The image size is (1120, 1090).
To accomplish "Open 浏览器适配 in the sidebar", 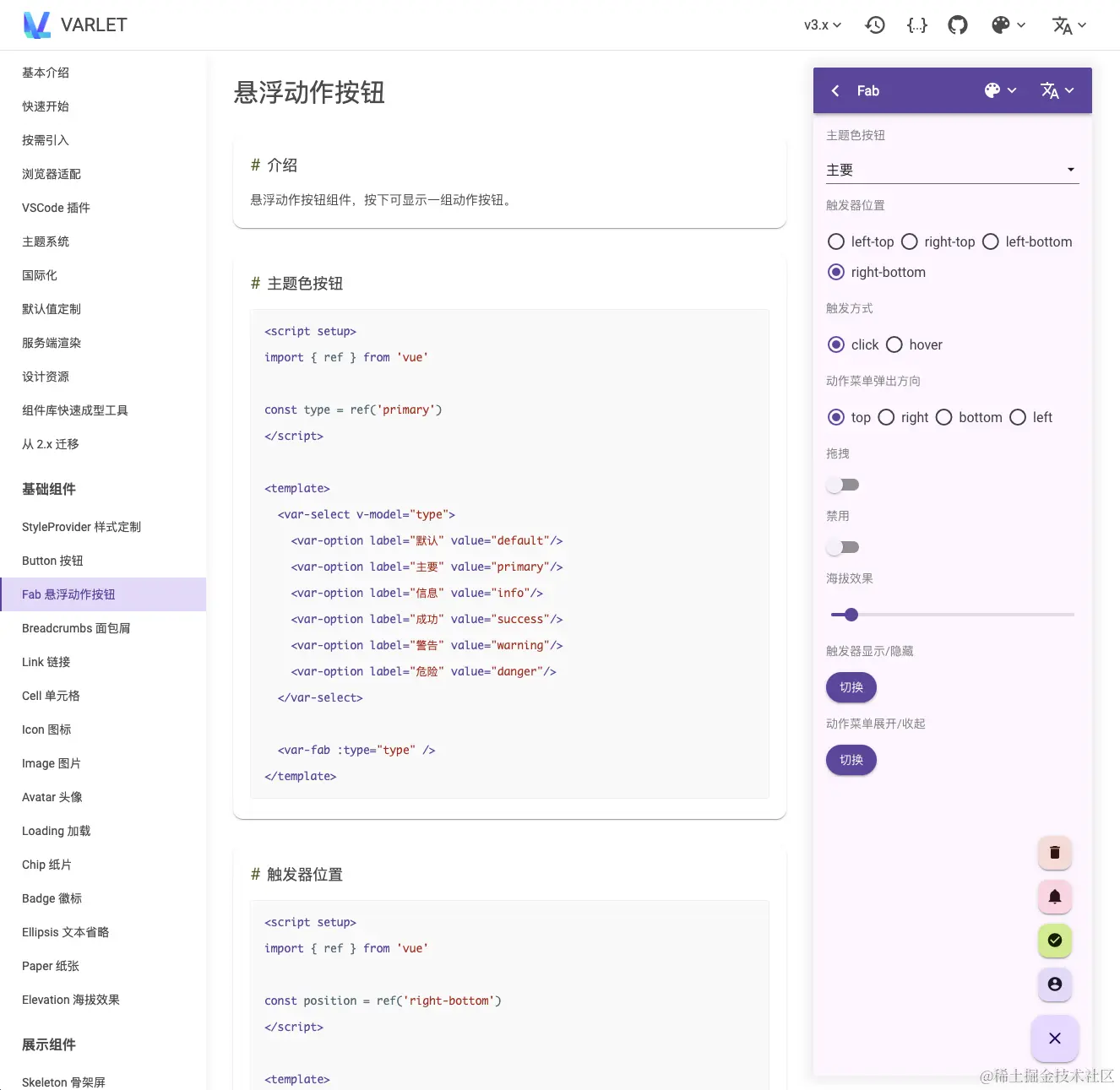I will point(103,174).
